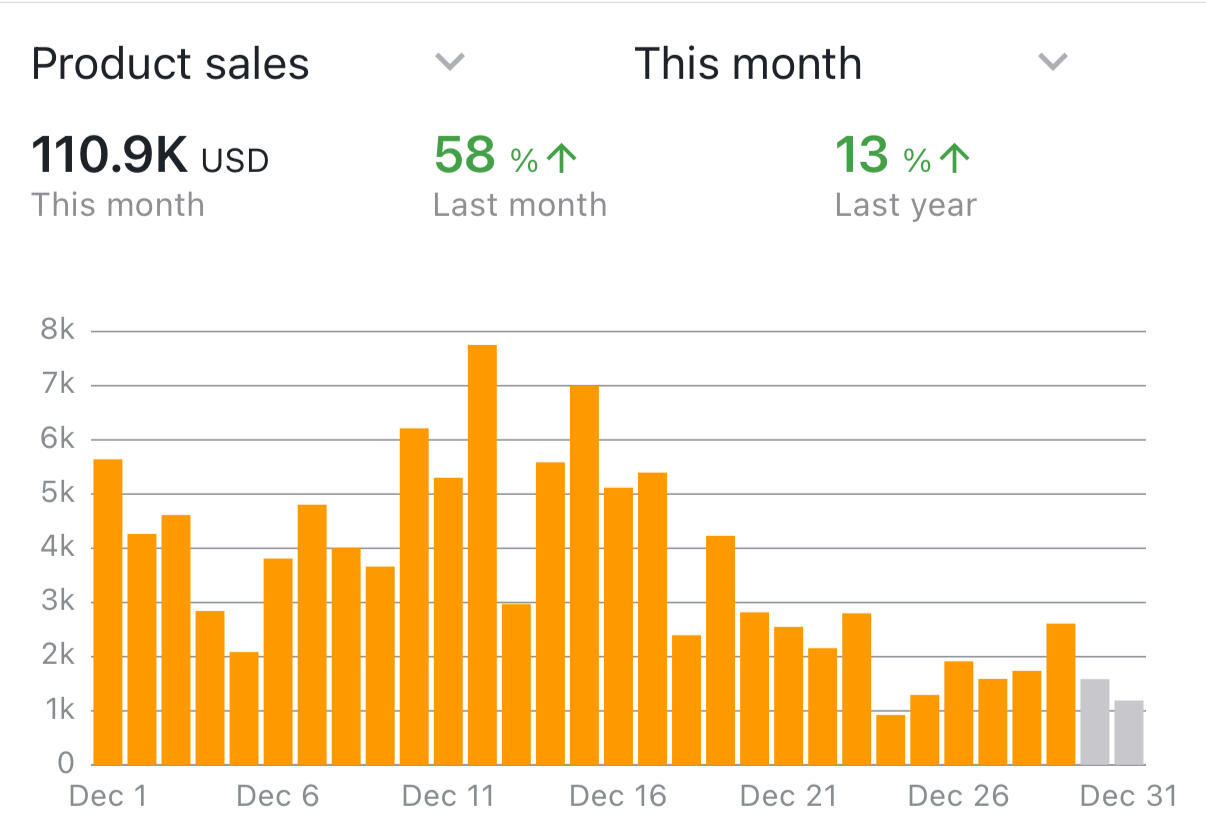This screenshot has height=835, width=1206.
Task: Click the Dec 6 axis label
Action: pos(278,796)
